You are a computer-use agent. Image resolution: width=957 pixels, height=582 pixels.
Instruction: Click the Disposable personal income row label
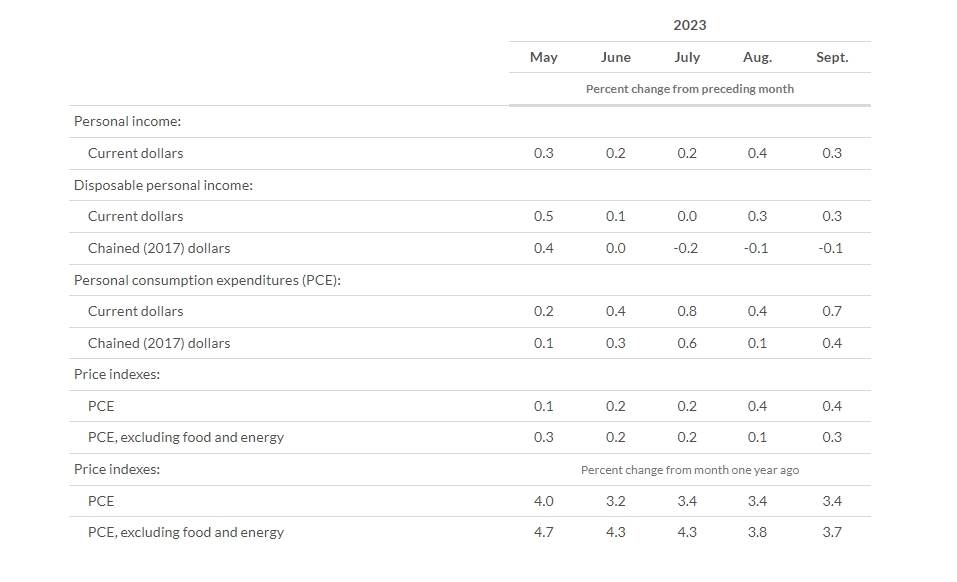[163, 185]
